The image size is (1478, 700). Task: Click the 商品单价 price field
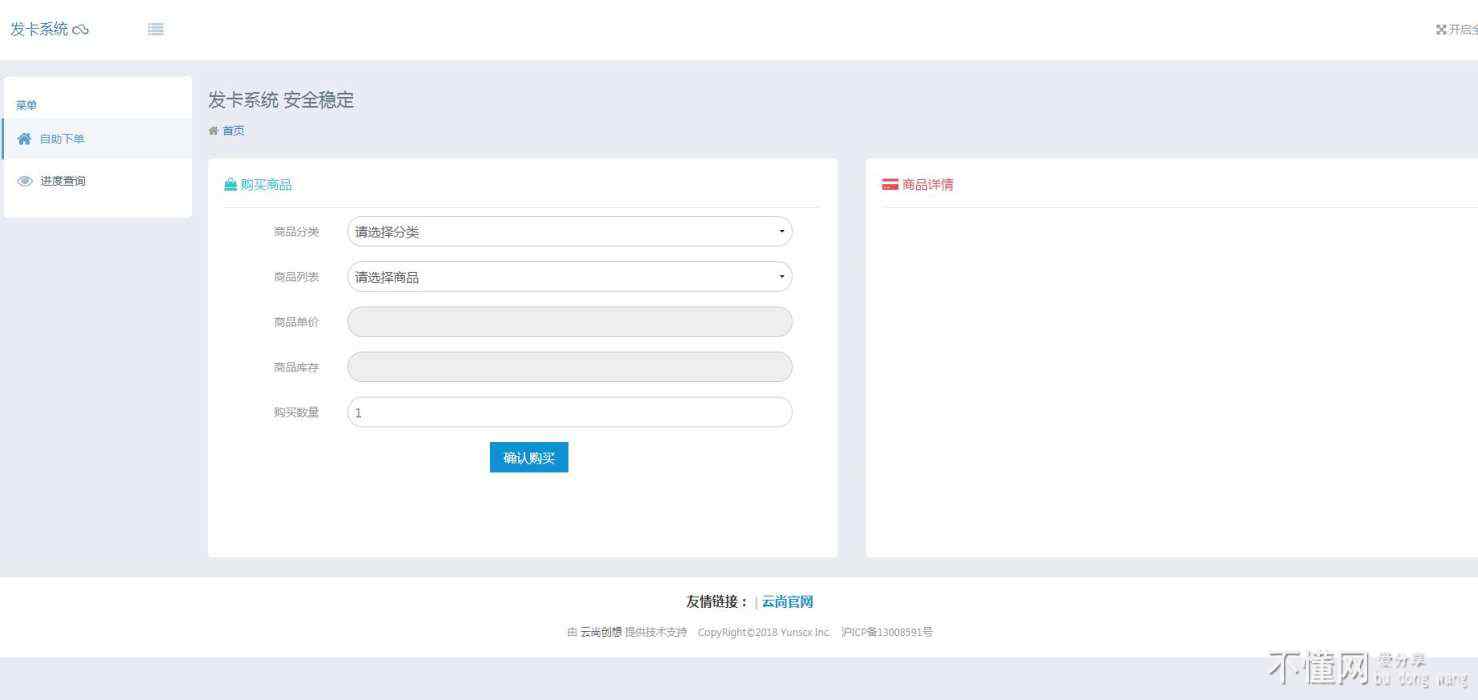[569, 322]
